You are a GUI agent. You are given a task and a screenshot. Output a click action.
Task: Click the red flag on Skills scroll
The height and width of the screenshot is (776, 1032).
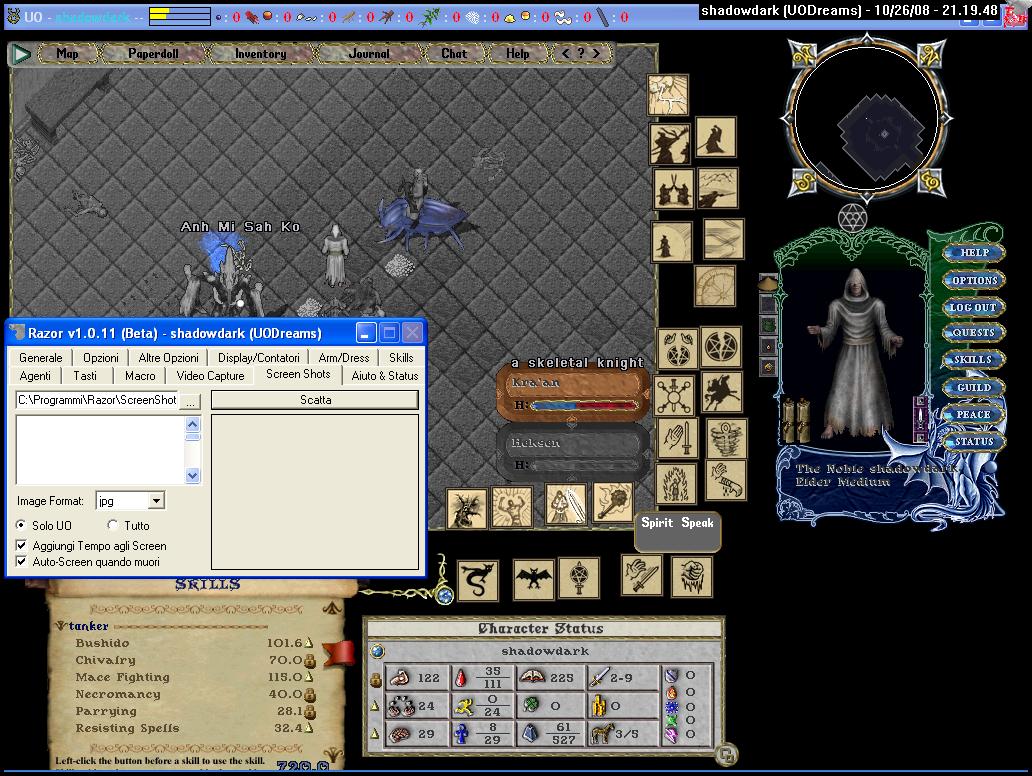(x=339, y=652)
